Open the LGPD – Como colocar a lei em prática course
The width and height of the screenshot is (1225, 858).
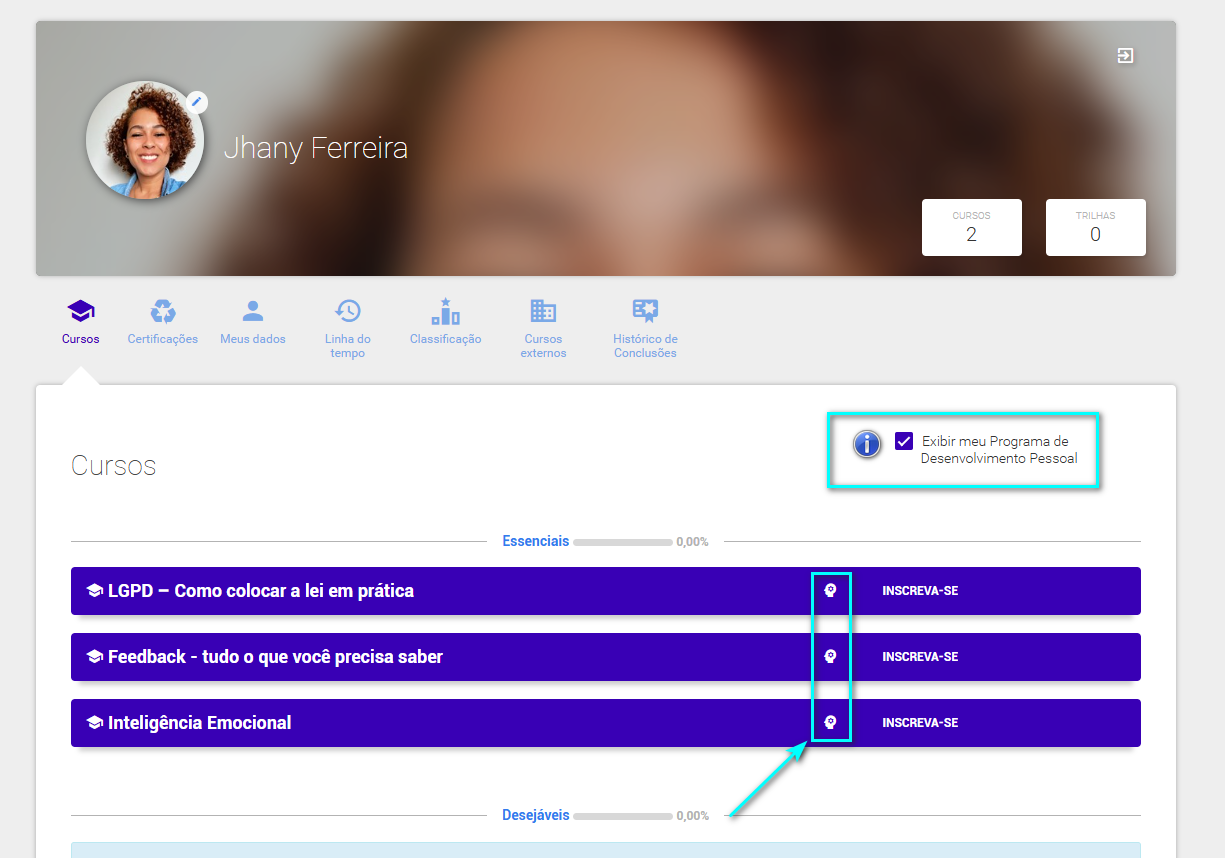click(261, 591)
